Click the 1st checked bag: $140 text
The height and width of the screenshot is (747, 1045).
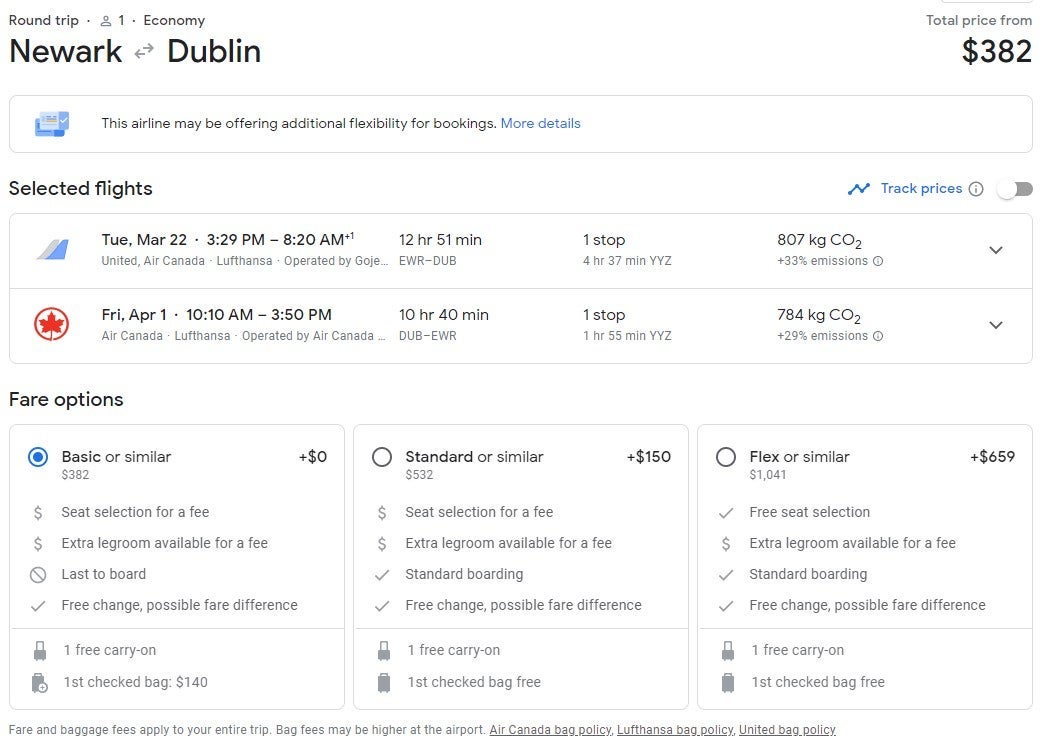135,682
